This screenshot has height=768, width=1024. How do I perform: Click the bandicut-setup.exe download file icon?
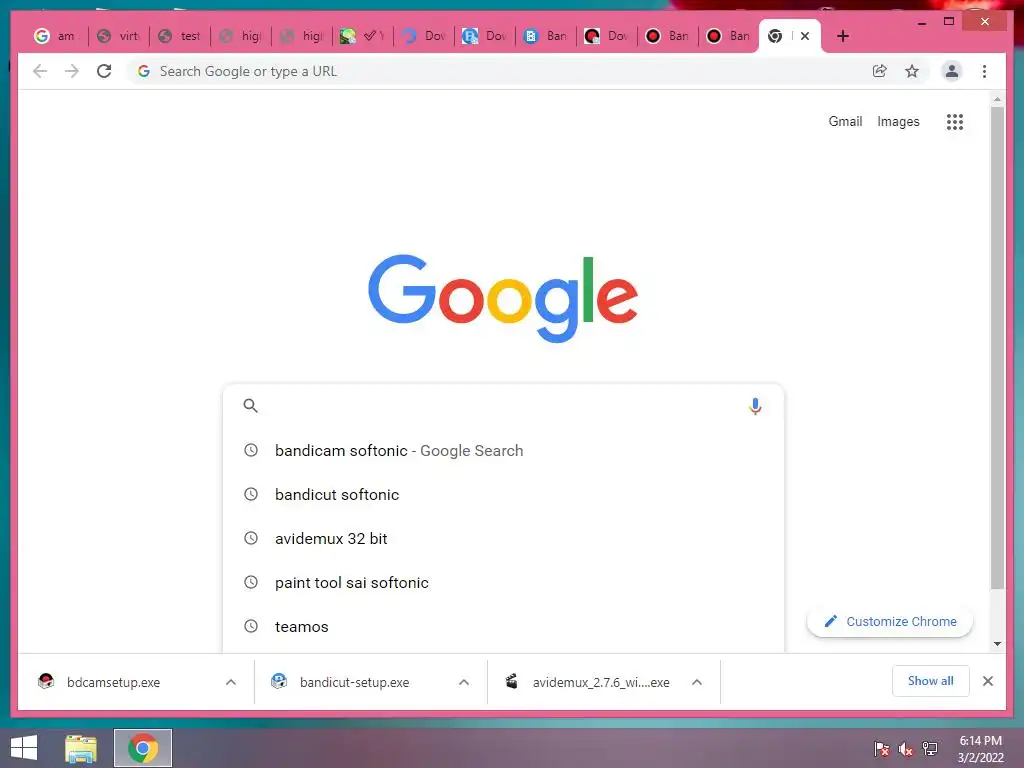tap(279, 681)
